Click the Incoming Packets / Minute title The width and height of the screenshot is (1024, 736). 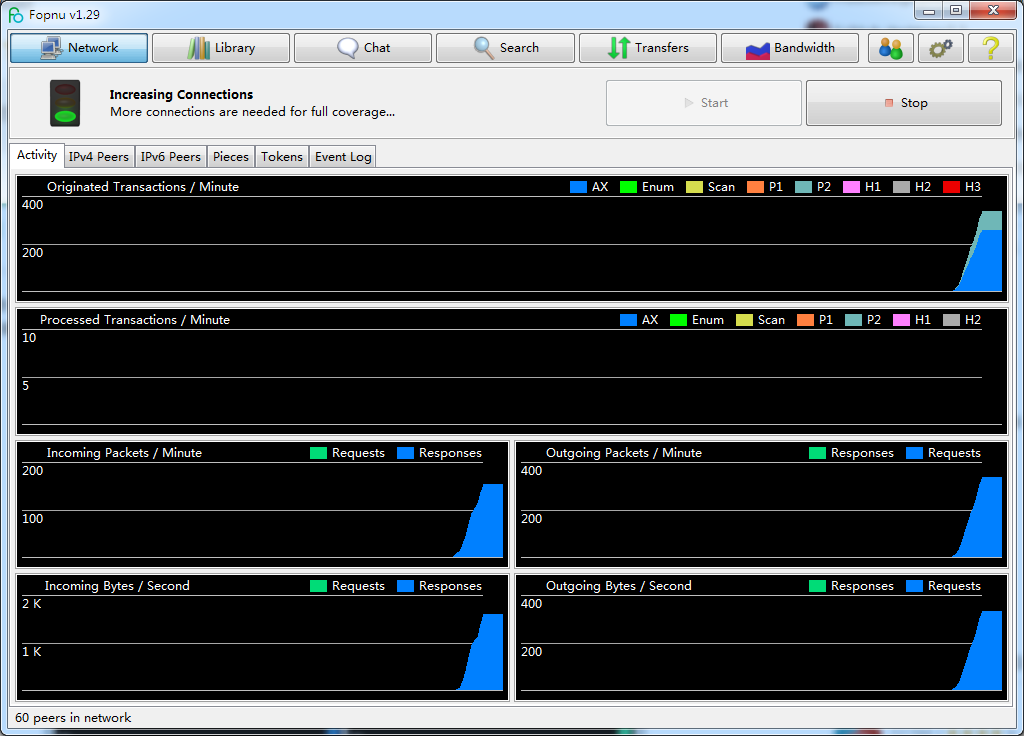(x=124, y=453)
